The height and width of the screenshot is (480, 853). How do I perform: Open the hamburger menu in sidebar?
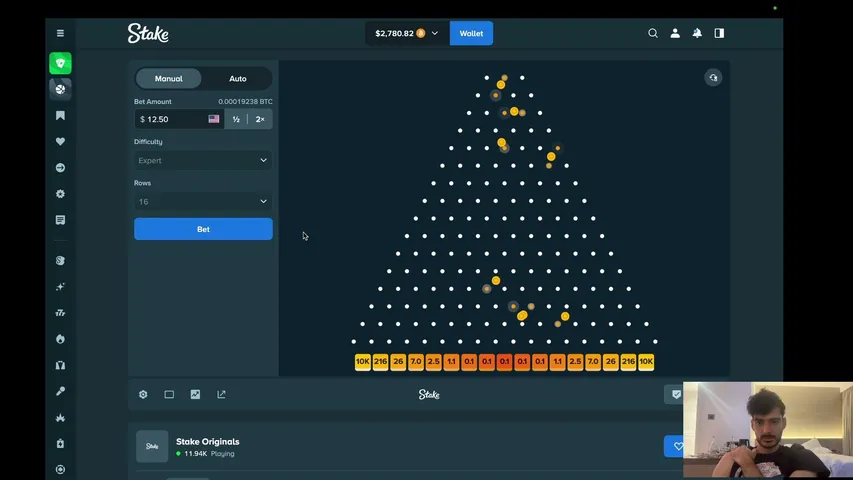(60, 33)
